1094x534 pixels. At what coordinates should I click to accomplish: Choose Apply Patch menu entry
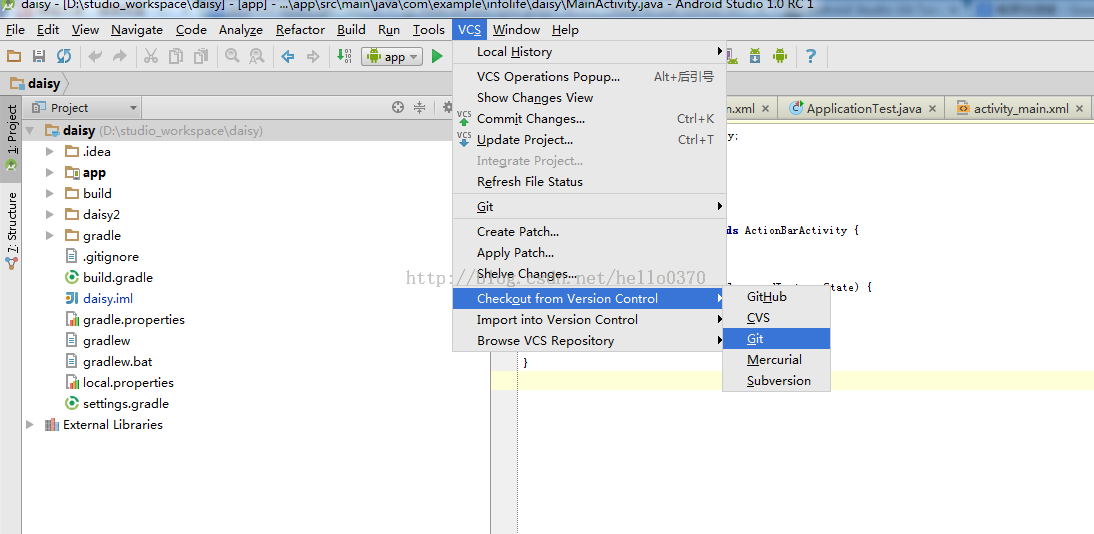click(x=590, y=253)
